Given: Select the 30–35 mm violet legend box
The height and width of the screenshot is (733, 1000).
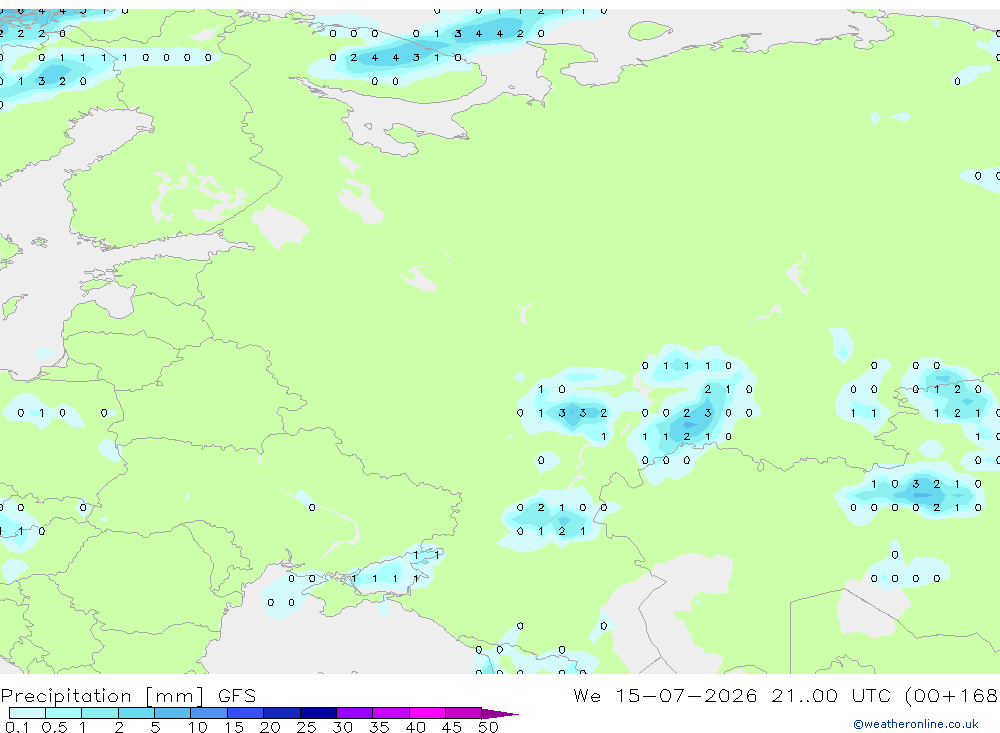Looking at the screenshot, I should pyautogui.click(x=355, y=713).
